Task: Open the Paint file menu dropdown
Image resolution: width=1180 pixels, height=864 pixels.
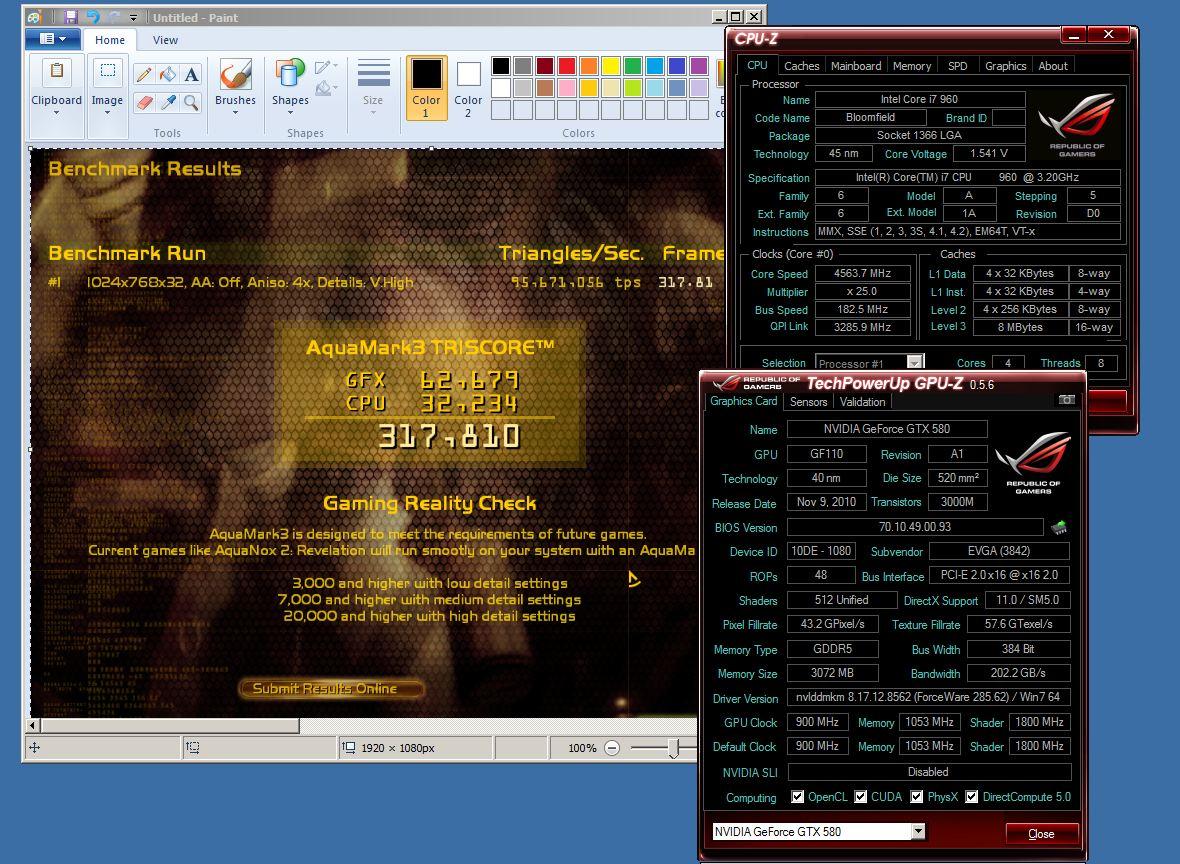Action: coord(53,39)
